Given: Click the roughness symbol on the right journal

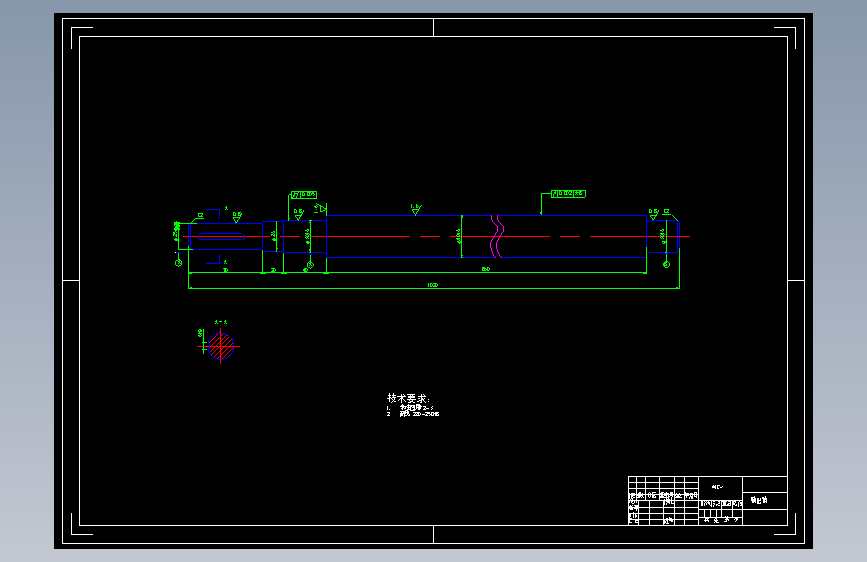Looking at the screenshot, I should tap(654, 214).
